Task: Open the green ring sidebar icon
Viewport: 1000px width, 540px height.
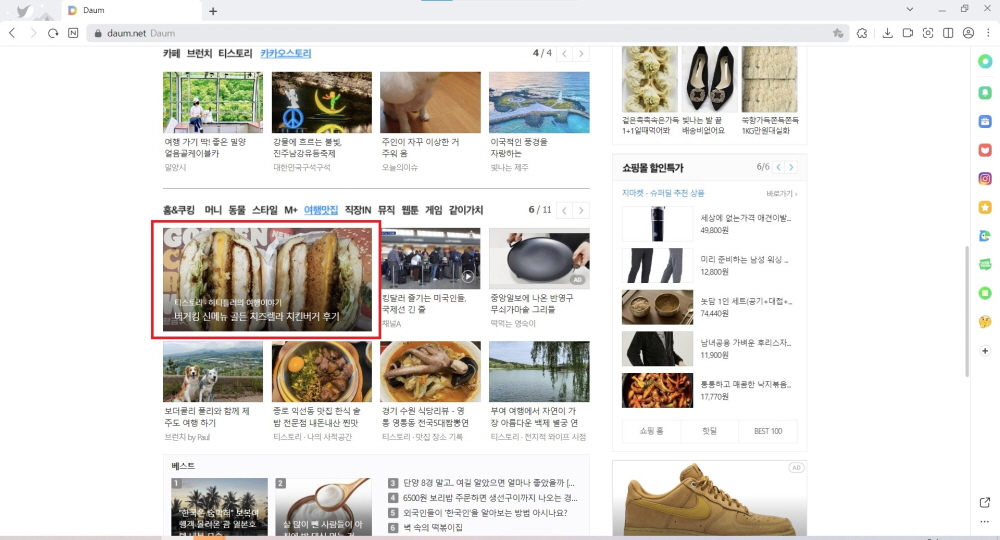Action: point(985,61)
